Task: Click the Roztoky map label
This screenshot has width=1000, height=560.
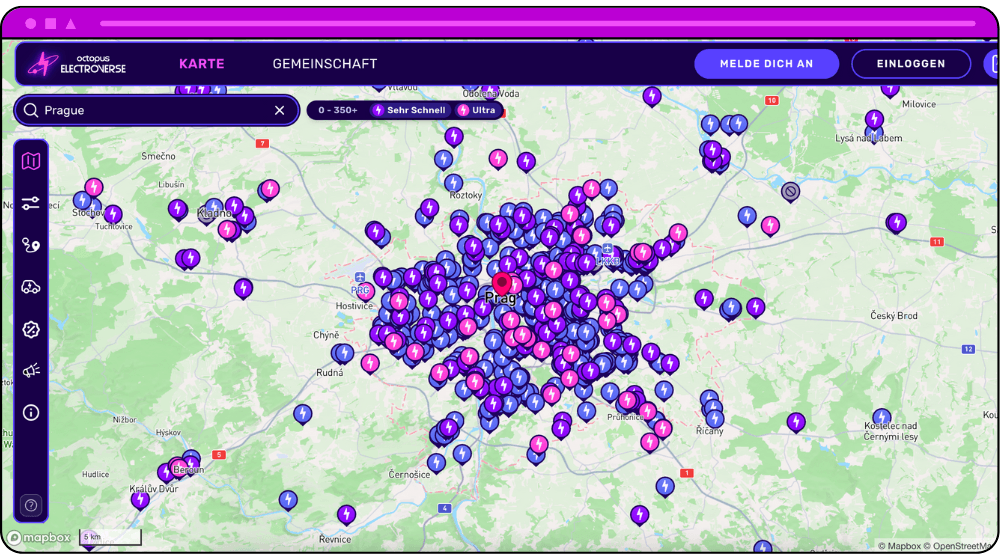Action: click(x=466, y=195)
